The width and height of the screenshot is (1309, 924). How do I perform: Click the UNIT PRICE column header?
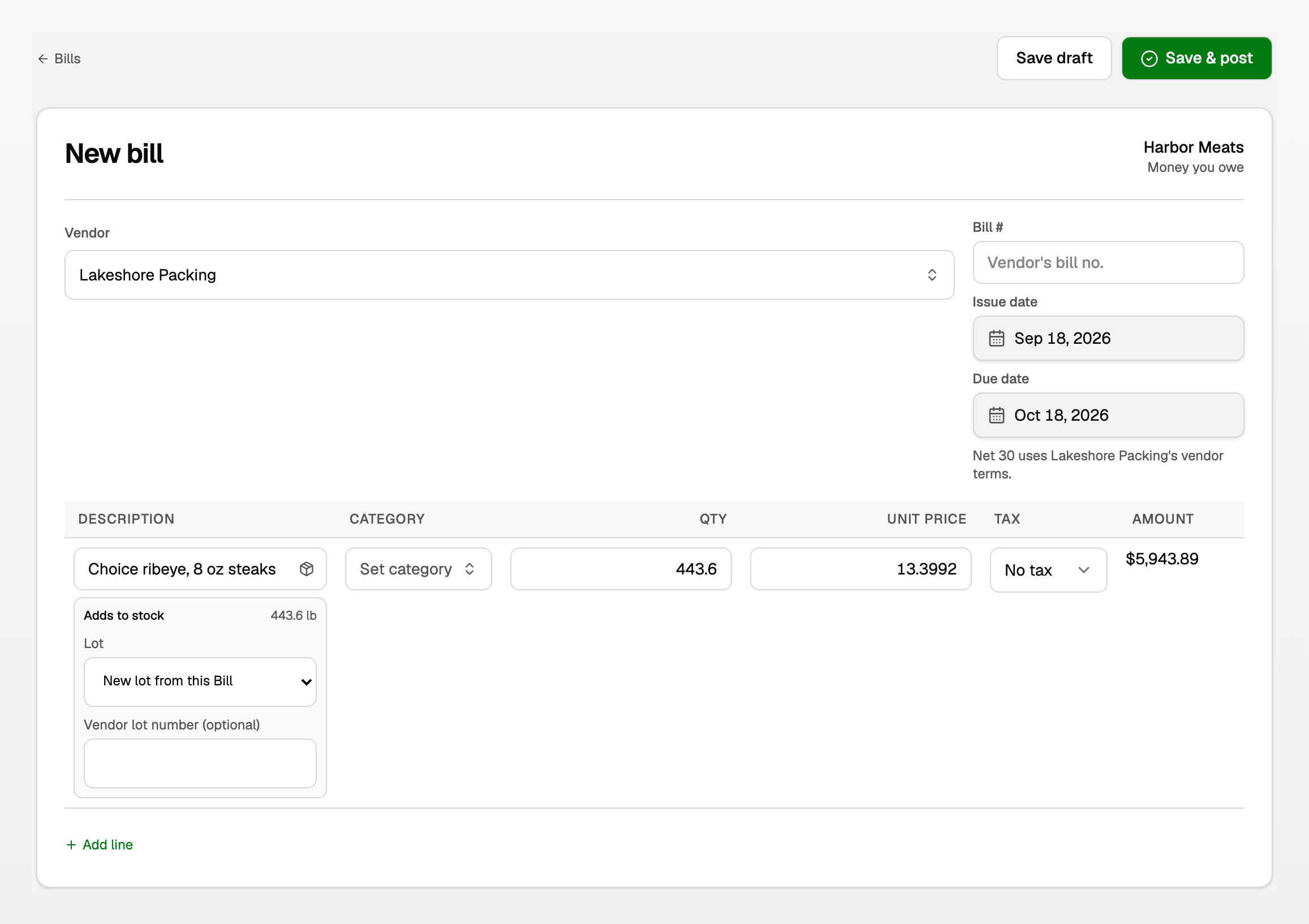click(926, 519)
